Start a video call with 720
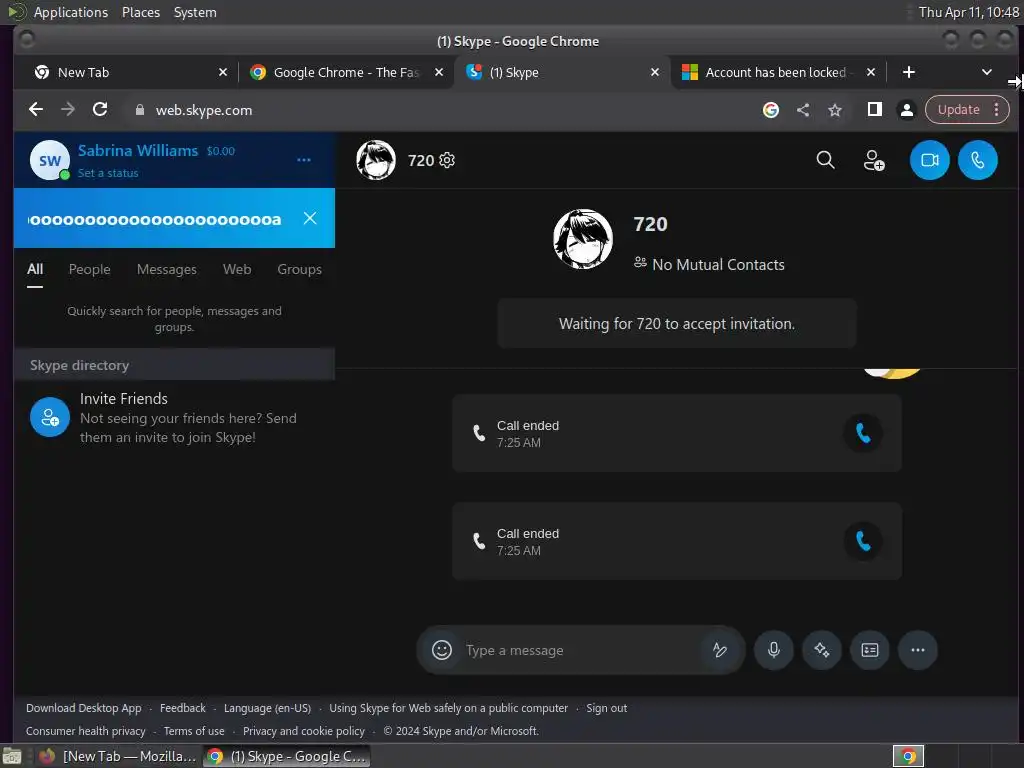The width and height of the screenshot is (1024, 768). pyautogui.click(x=929, y=160)
